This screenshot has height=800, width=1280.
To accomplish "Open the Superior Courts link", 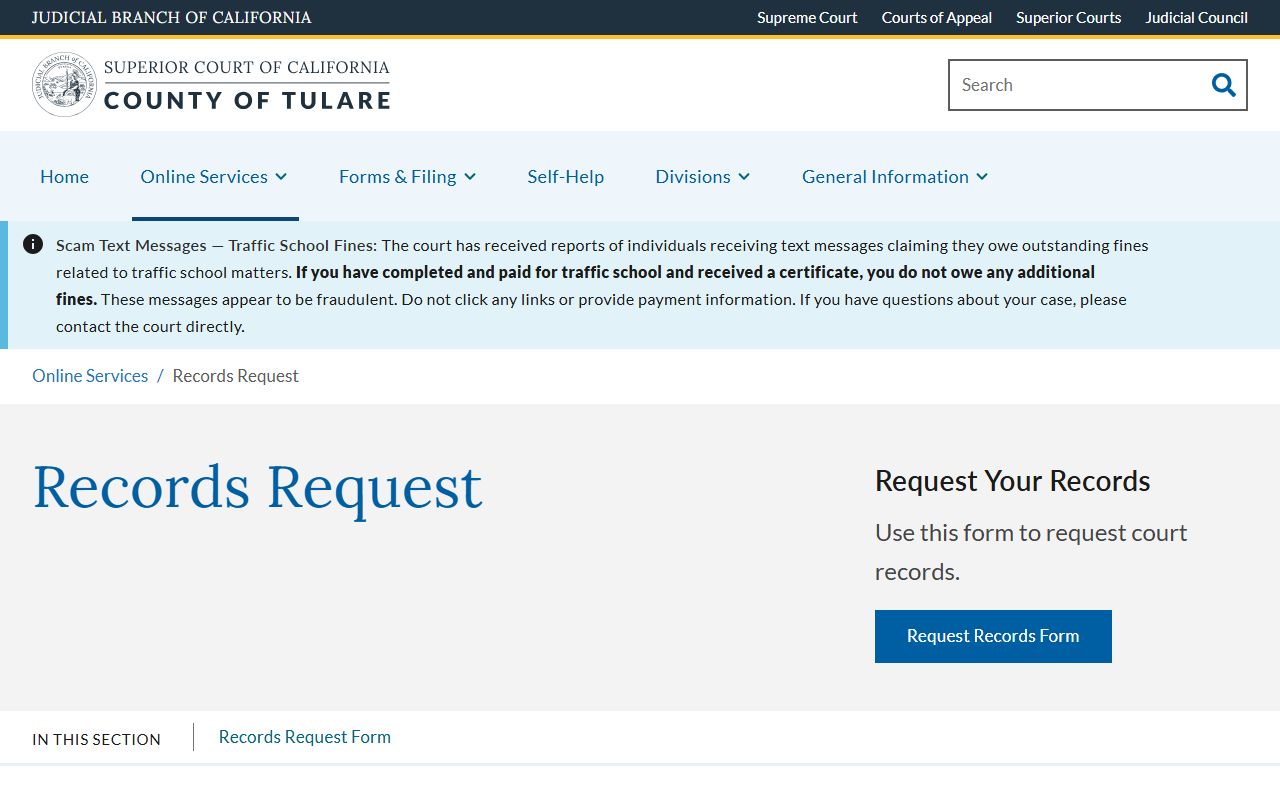I will (1069, 17).
